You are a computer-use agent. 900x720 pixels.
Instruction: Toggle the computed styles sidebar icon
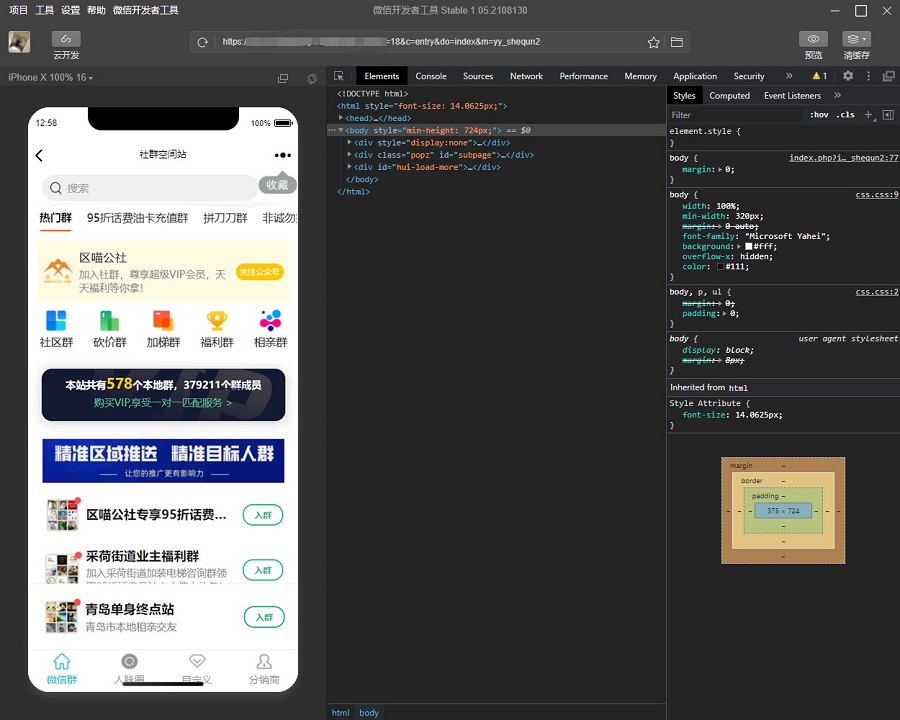[x=888, y=115]
